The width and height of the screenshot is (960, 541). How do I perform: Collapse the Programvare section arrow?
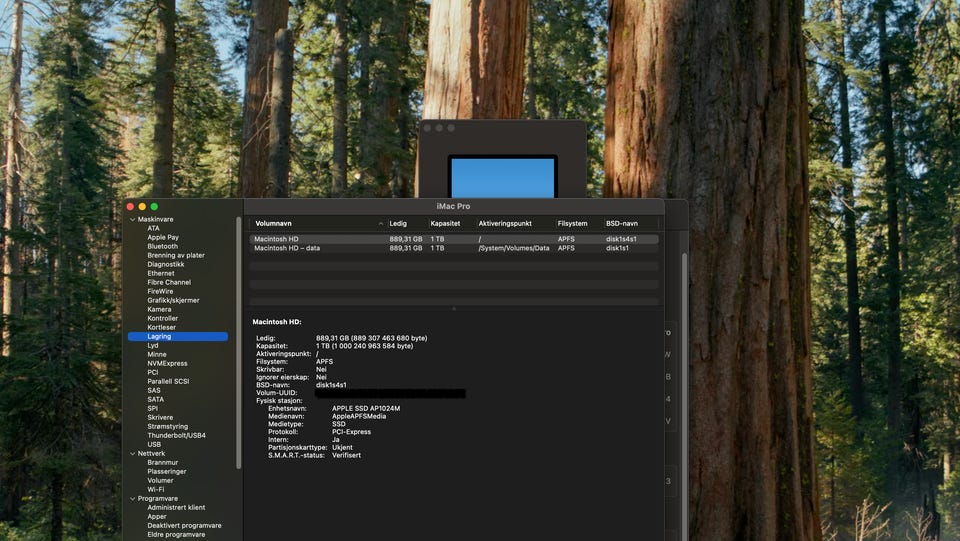click(x=131, y=498)
